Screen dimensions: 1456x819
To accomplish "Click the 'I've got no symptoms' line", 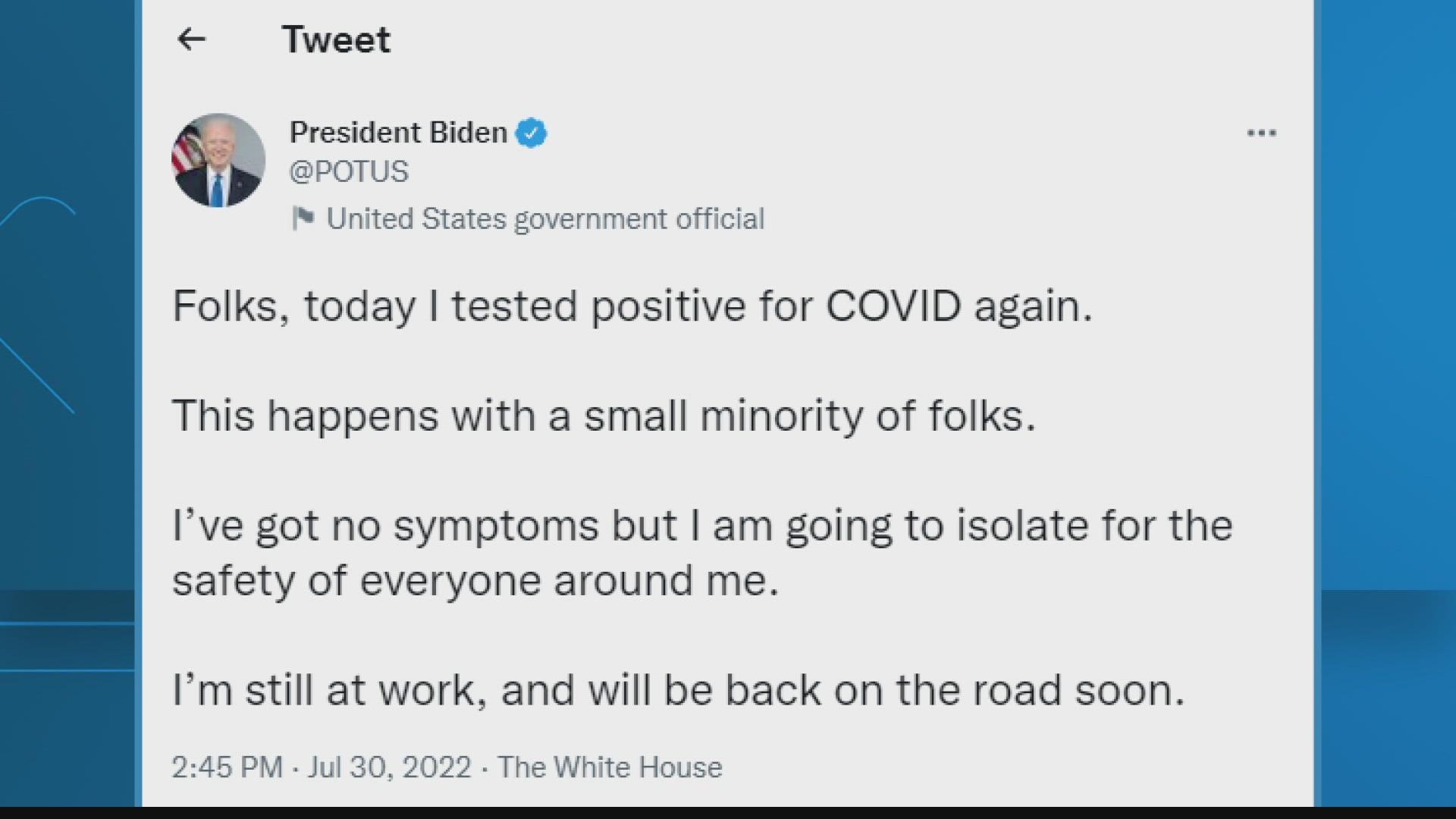I will point(702,526).
